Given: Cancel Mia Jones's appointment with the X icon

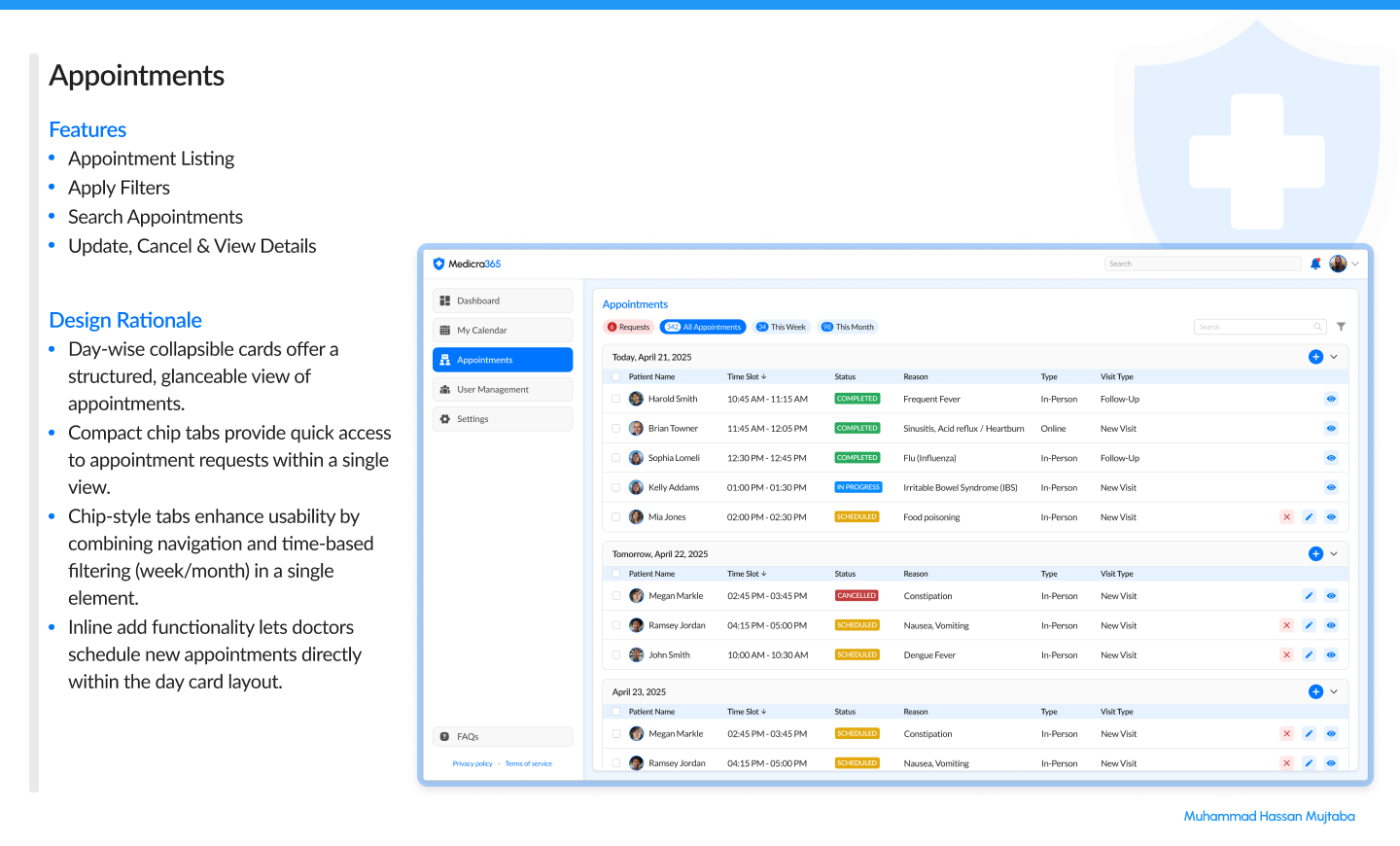Looking at the screenshot, I should coord(1286,516).
